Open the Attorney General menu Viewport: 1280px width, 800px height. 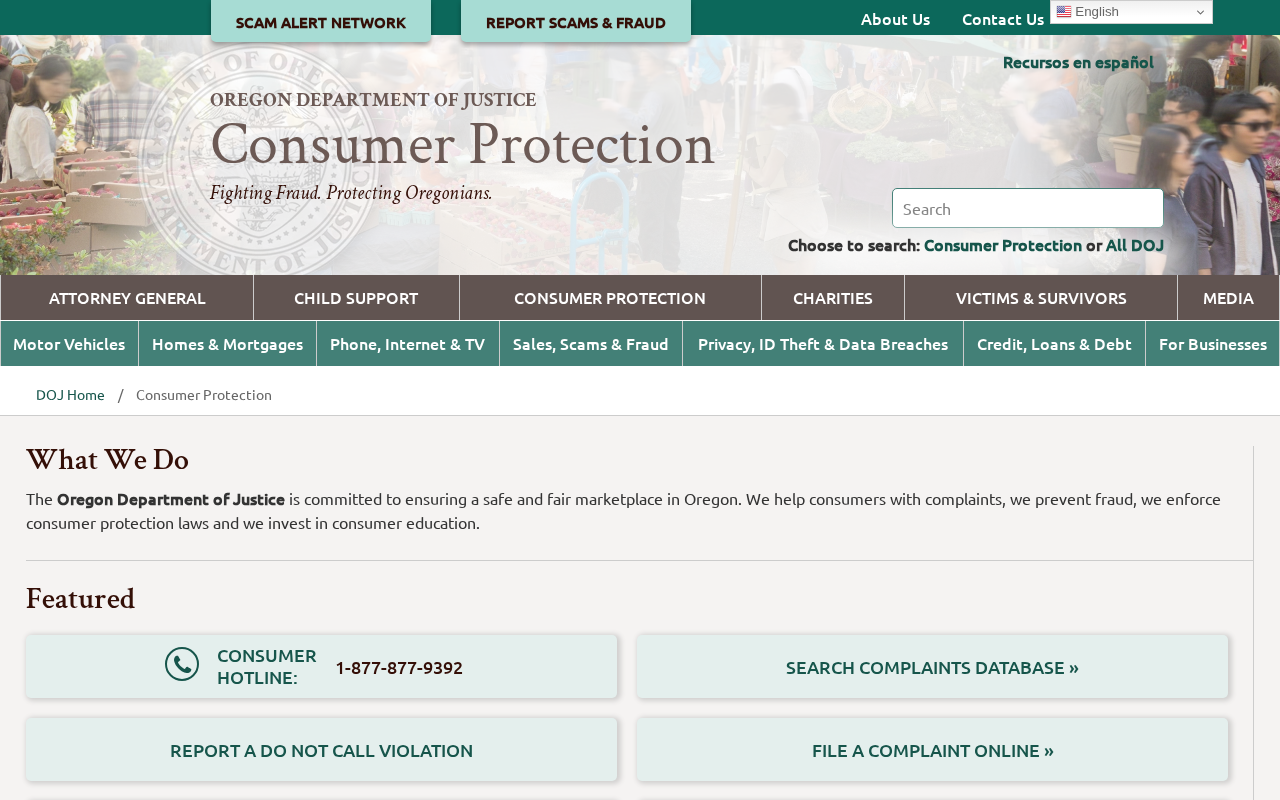[127, 298]
